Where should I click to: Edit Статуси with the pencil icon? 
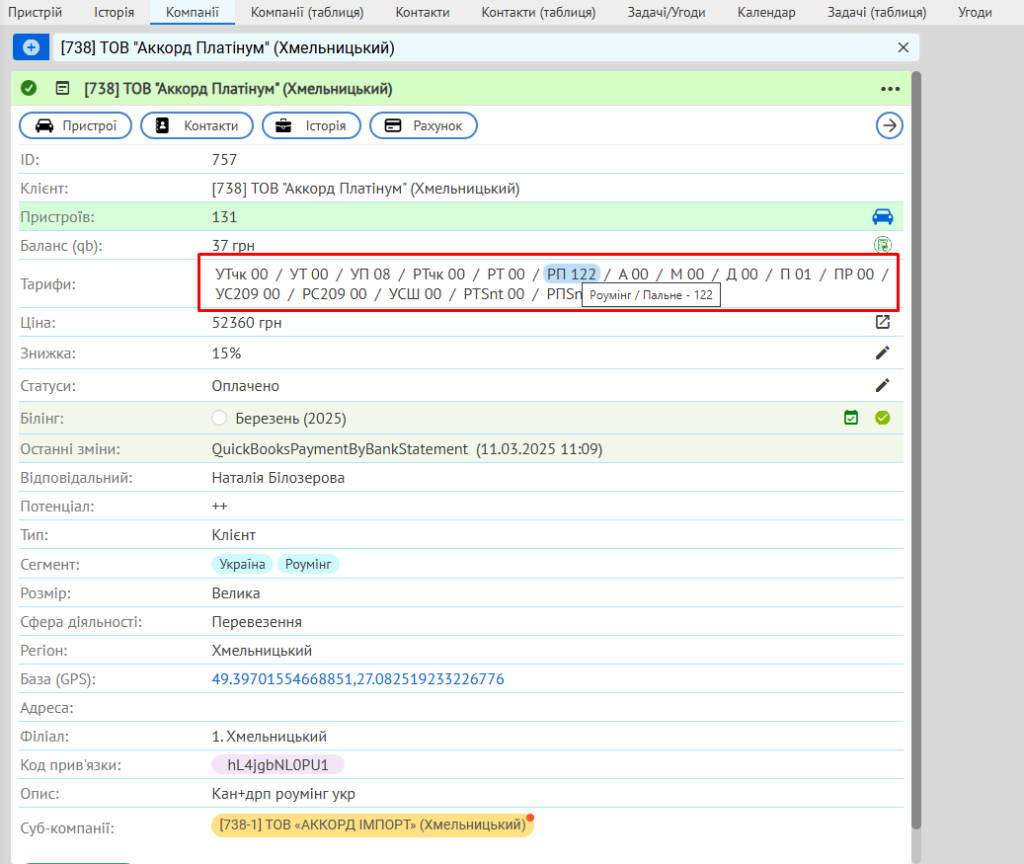click(x=882, y=385)
